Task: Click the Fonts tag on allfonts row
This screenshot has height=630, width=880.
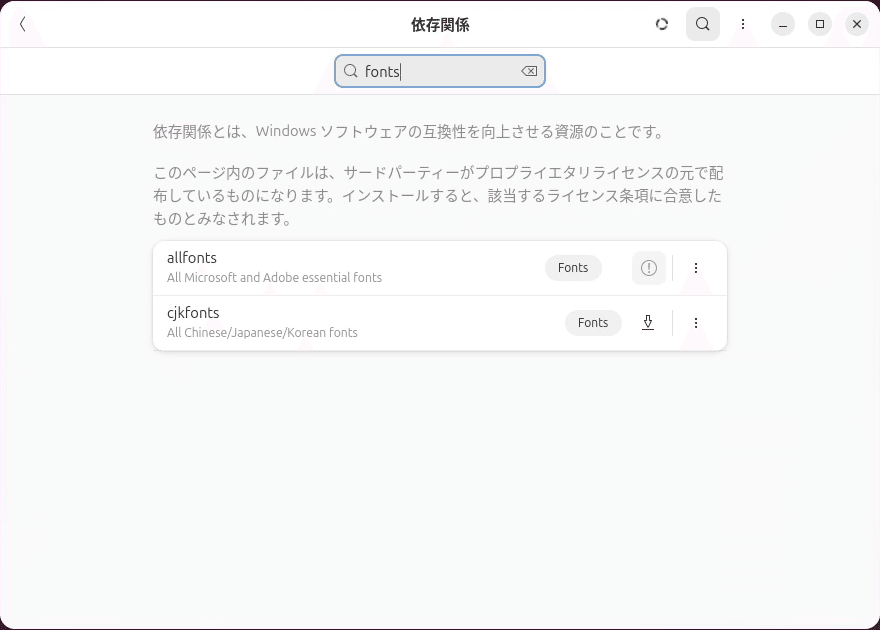Action: point(573,268)
